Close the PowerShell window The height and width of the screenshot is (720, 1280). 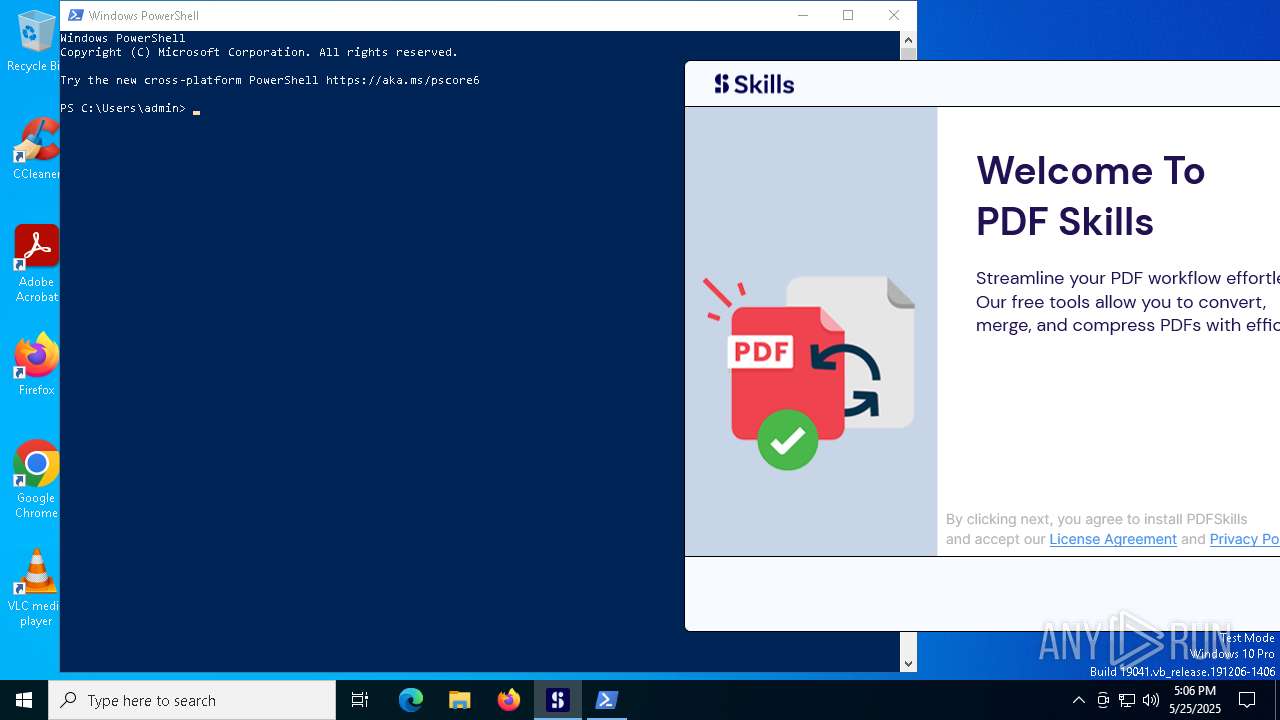(894, 15)
